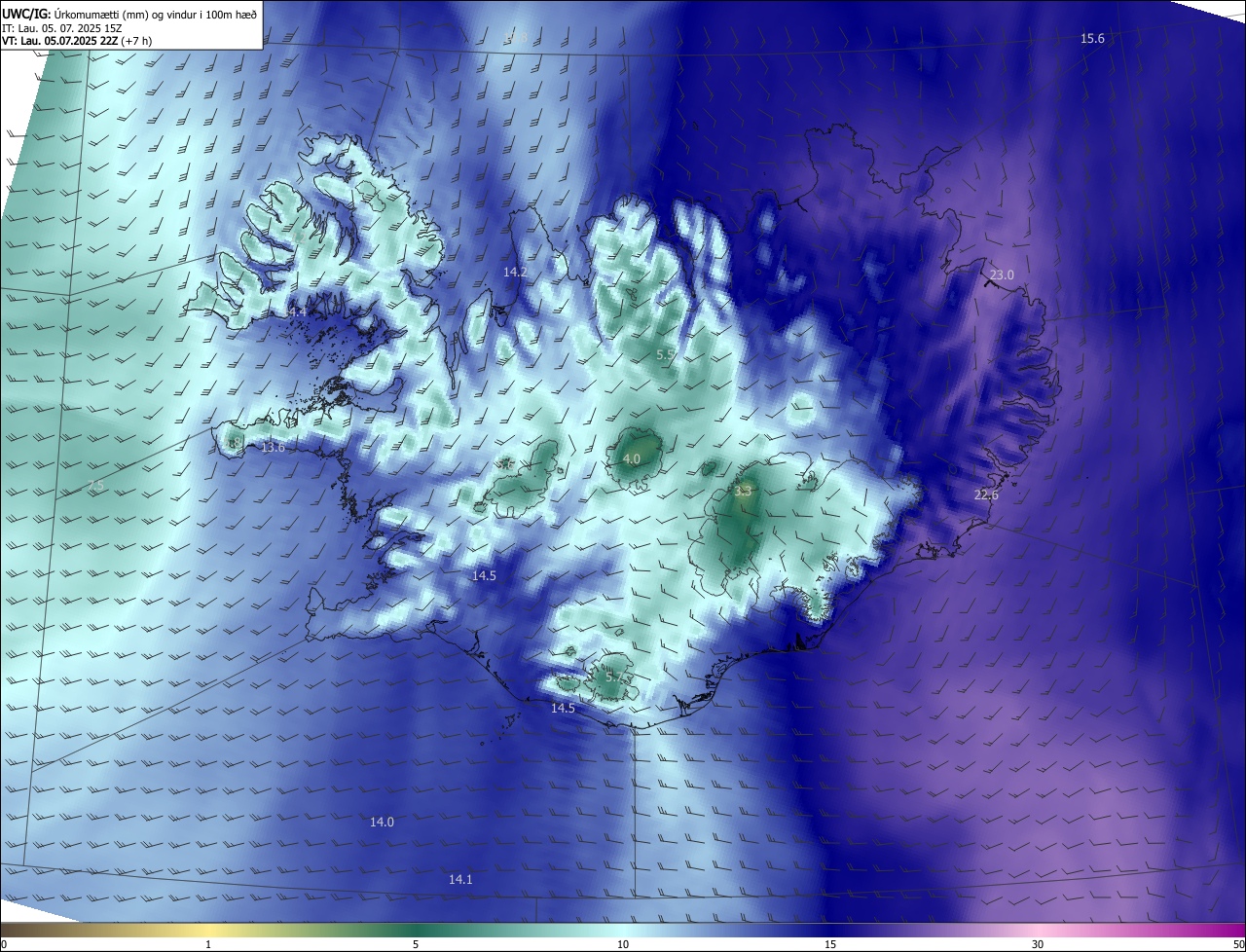
Task: Click the color scale tick labeled 50
Action: click(1238, 944)
